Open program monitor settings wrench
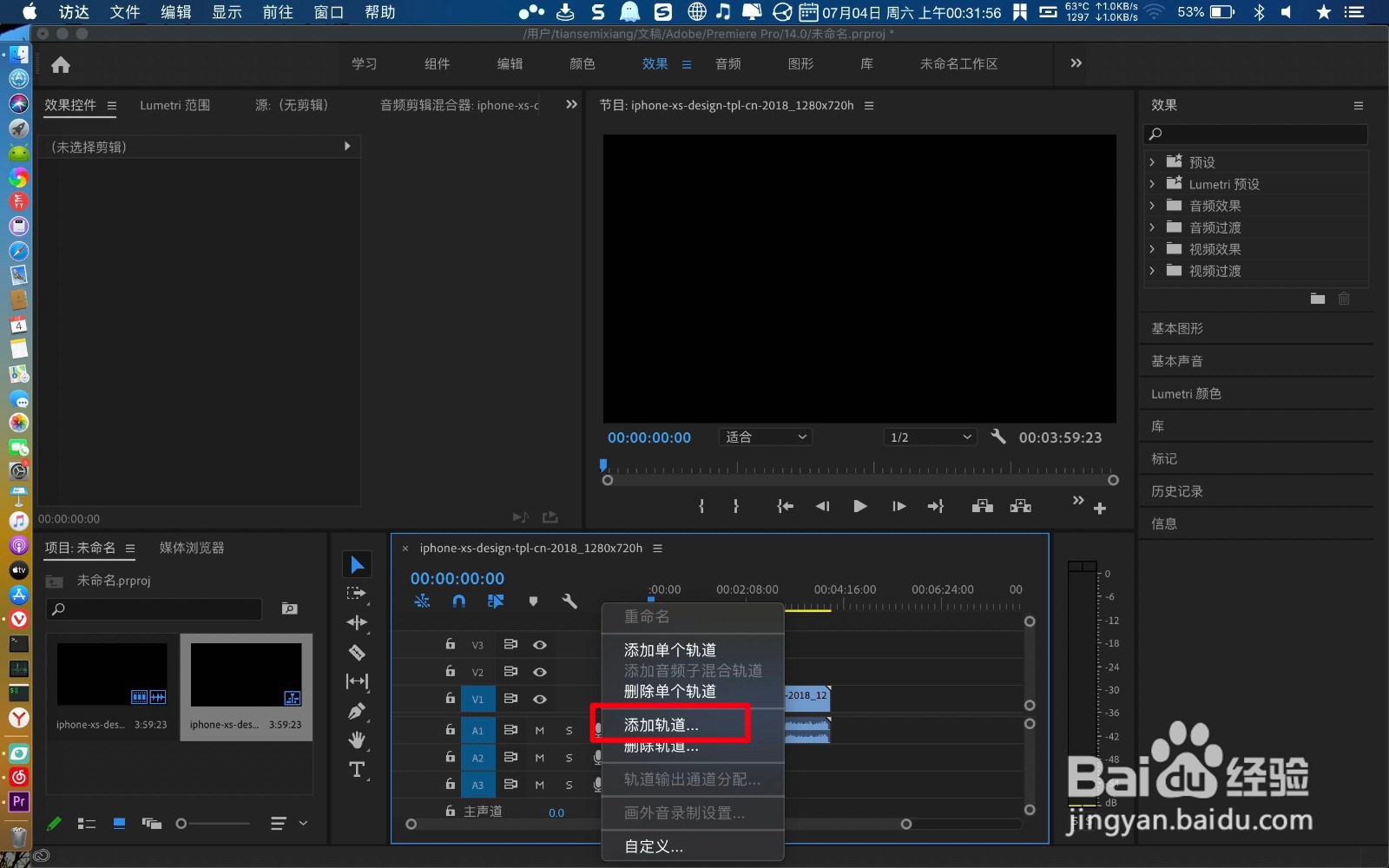The height and width of the screenshot is (868, 1389). tap(998, 437)
